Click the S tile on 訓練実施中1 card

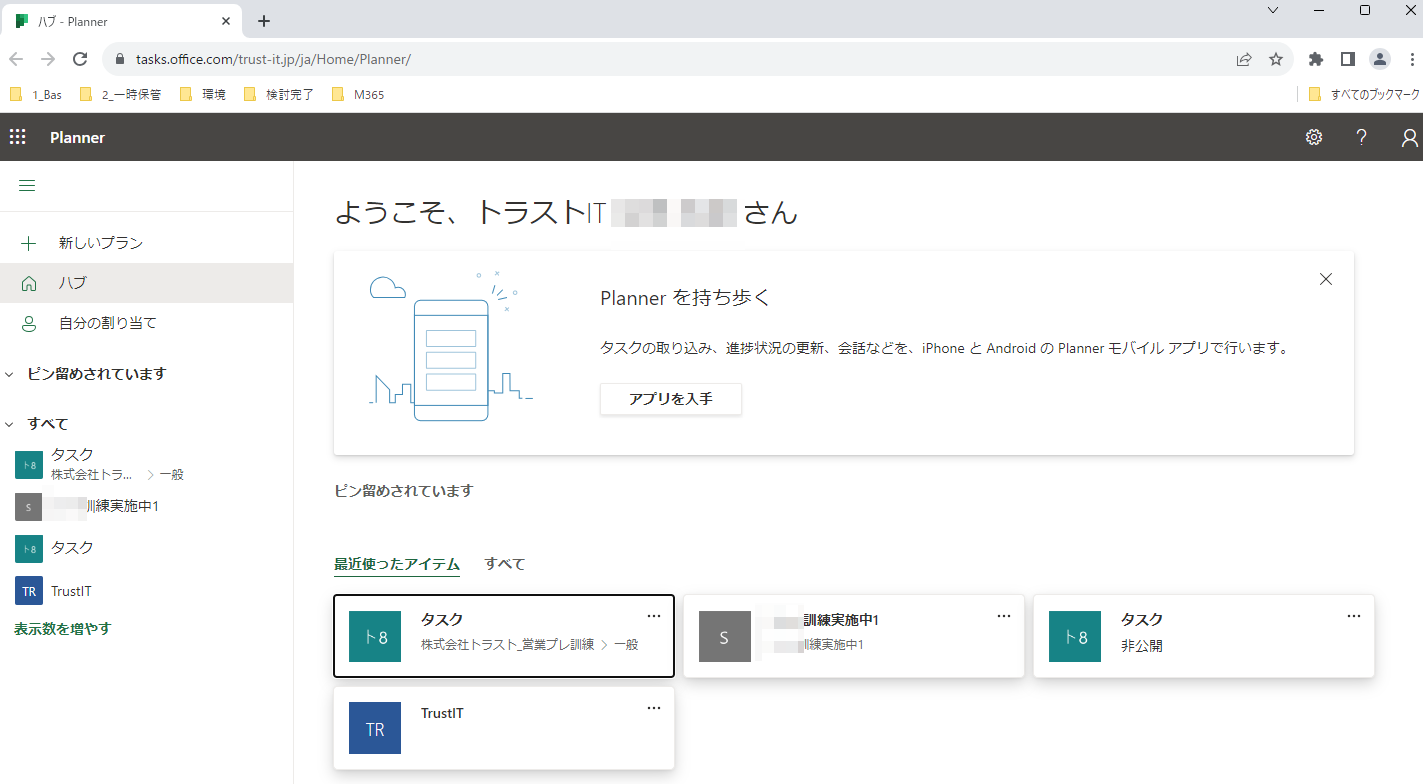pos(725,637)
